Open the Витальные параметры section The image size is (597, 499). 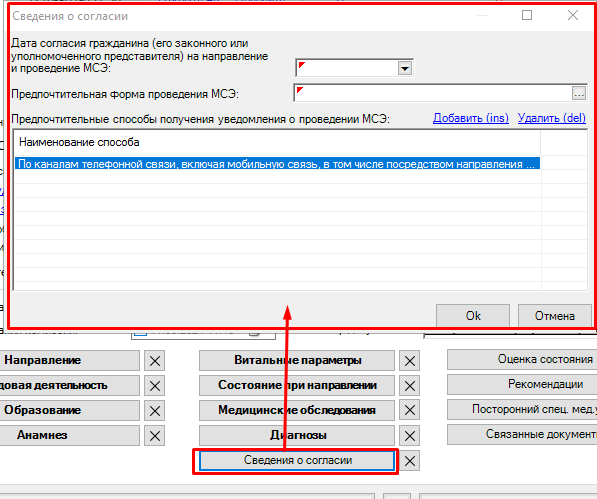[297, 360]
